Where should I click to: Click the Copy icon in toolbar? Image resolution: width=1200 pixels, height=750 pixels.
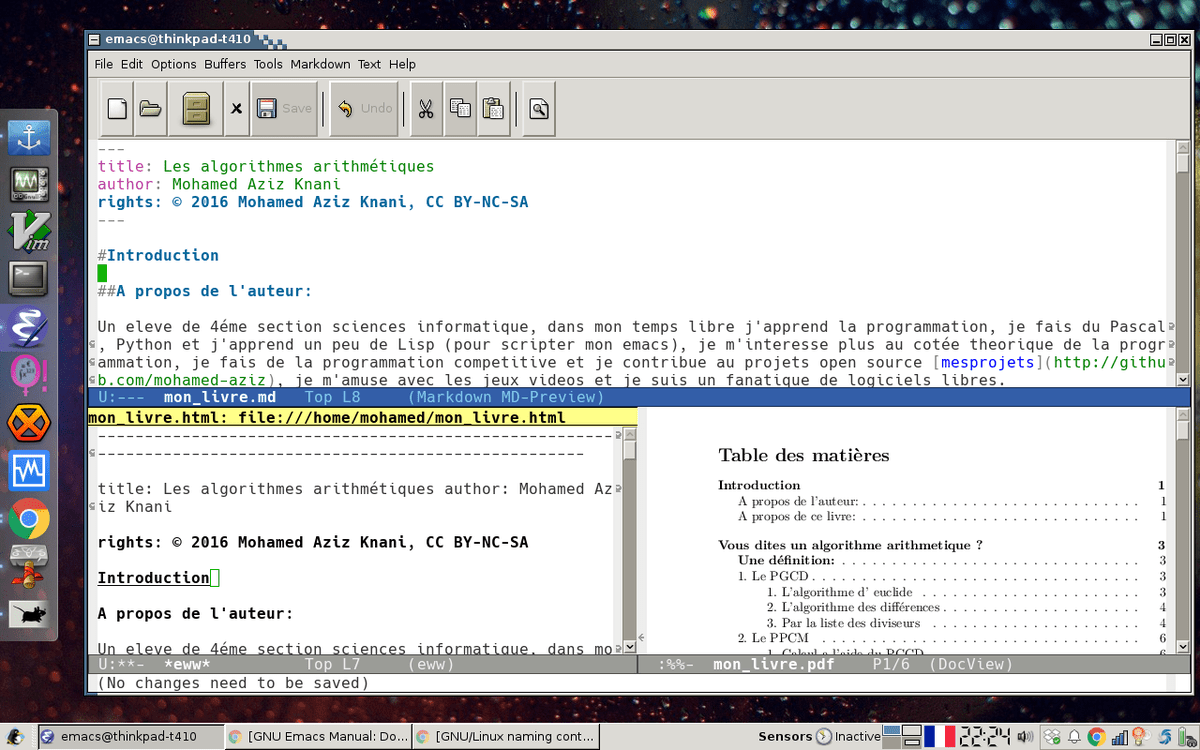pos(460,108)
